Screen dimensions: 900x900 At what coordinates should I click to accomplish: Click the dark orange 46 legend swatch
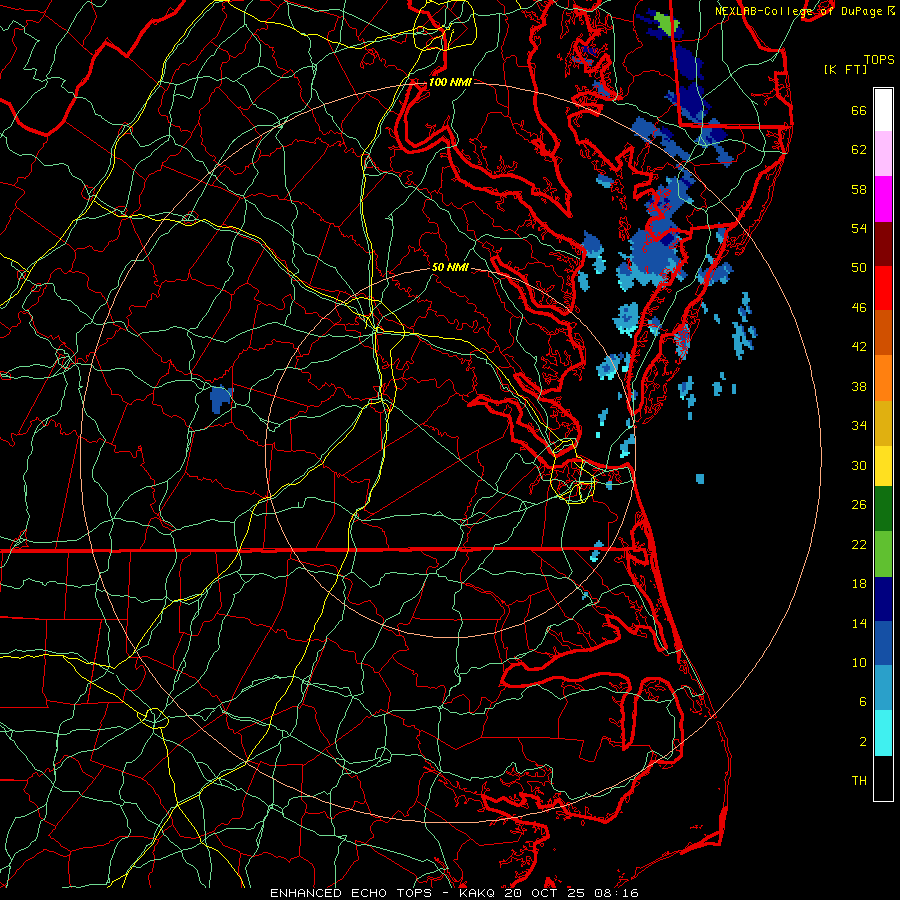pos(883,333)
